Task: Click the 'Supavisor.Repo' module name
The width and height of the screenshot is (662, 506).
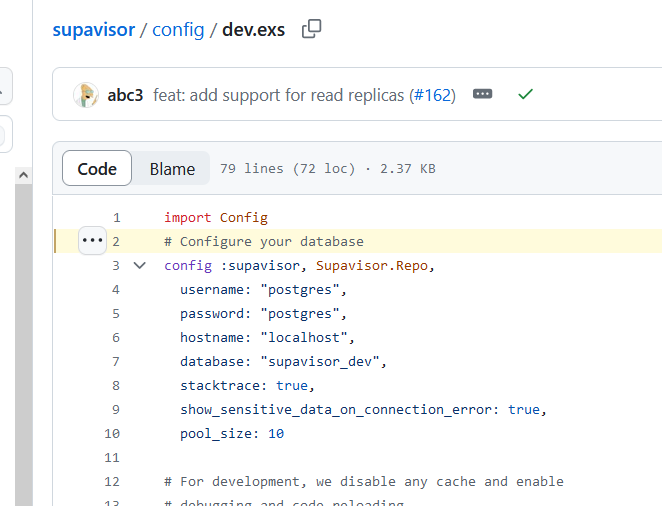Action: coord(372,266)
